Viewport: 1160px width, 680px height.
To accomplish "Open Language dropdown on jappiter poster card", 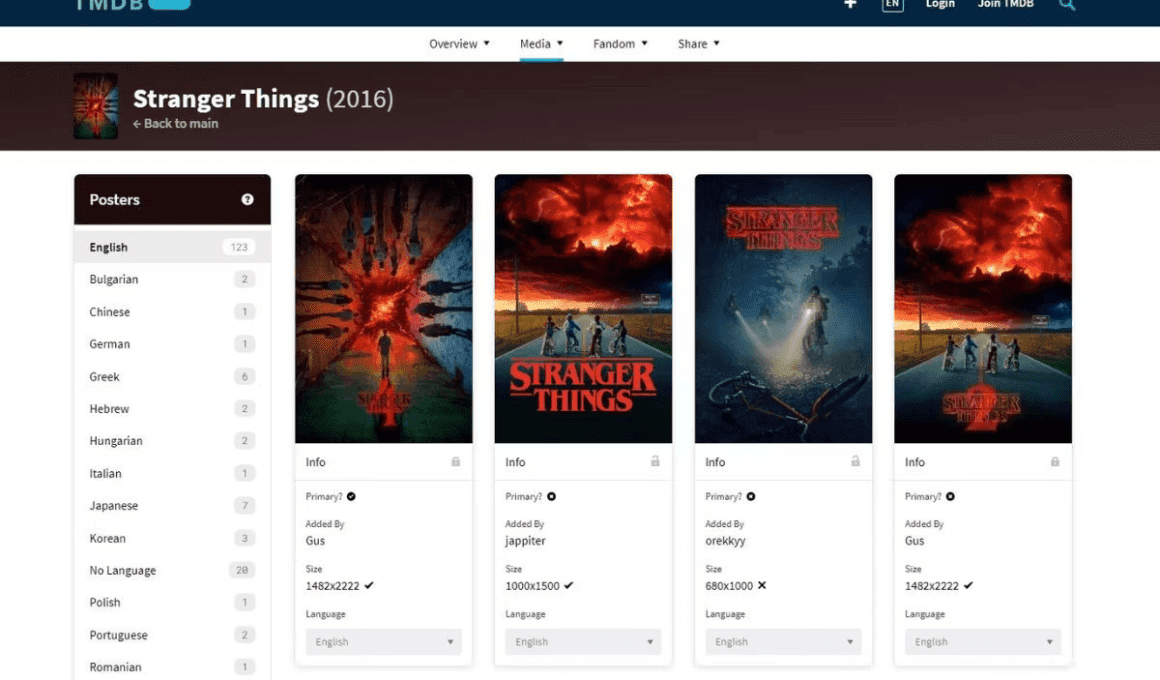I will click(x=583, y=642).
